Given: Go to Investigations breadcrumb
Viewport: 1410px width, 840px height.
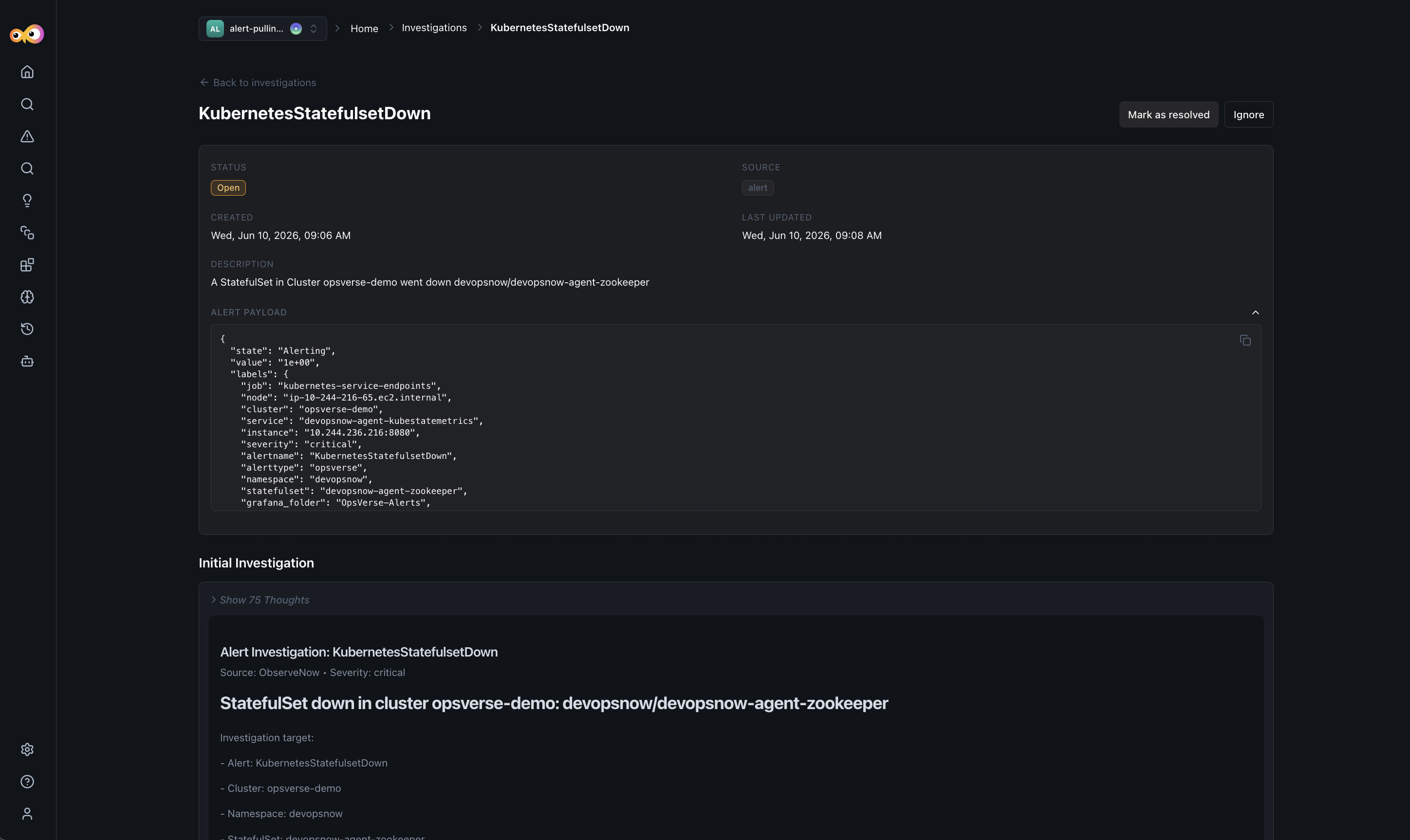Looking at the screenshot, I should click(x=434, y=28).
